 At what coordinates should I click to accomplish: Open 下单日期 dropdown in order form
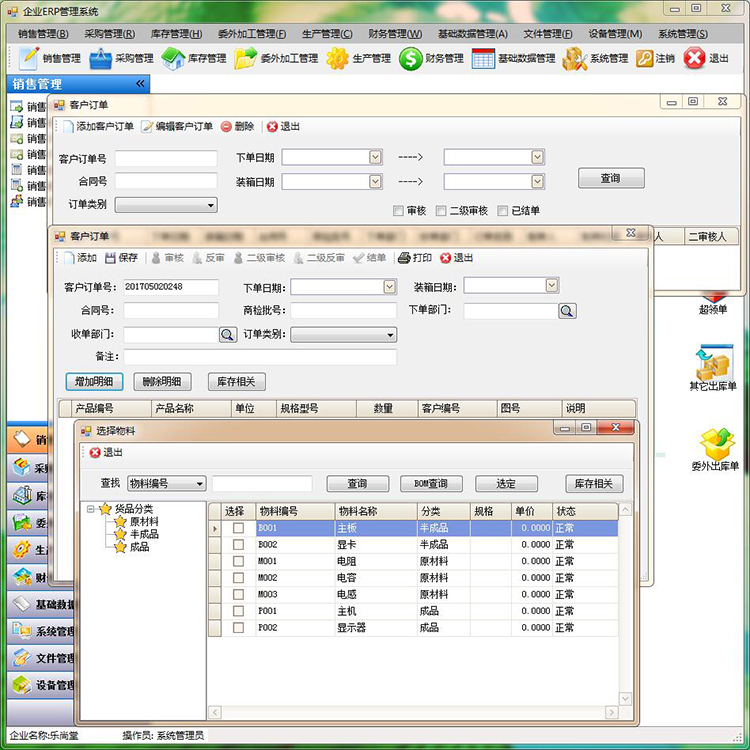coord(389,287)
